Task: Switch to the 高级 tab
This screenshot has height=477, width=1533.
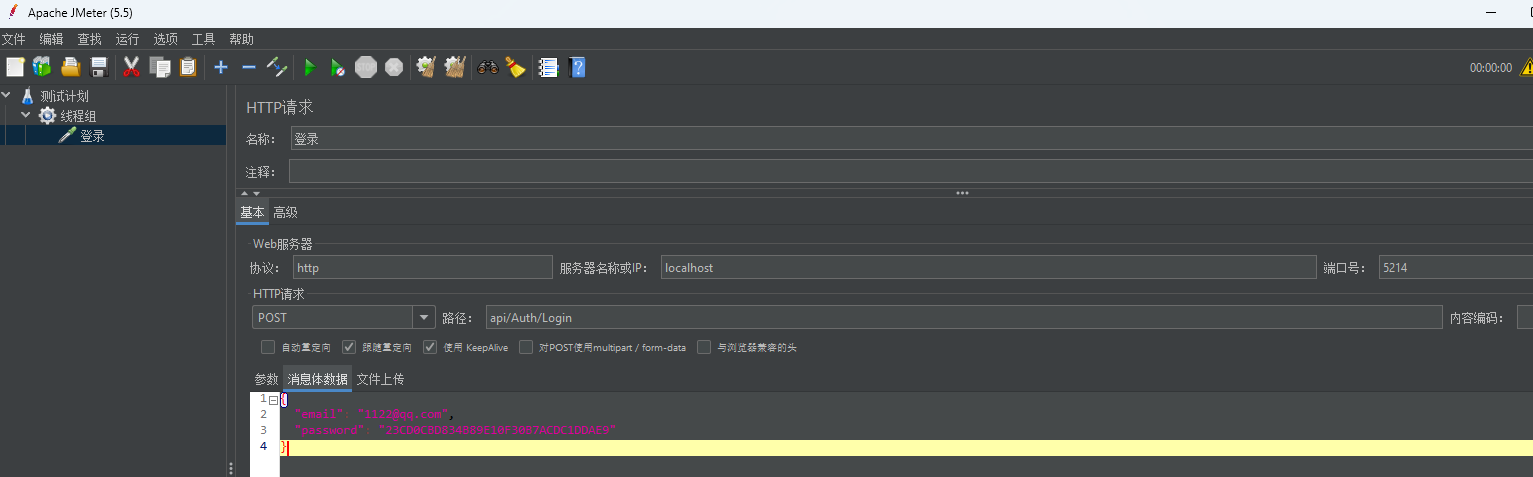Action: click(x=285, y=212)
